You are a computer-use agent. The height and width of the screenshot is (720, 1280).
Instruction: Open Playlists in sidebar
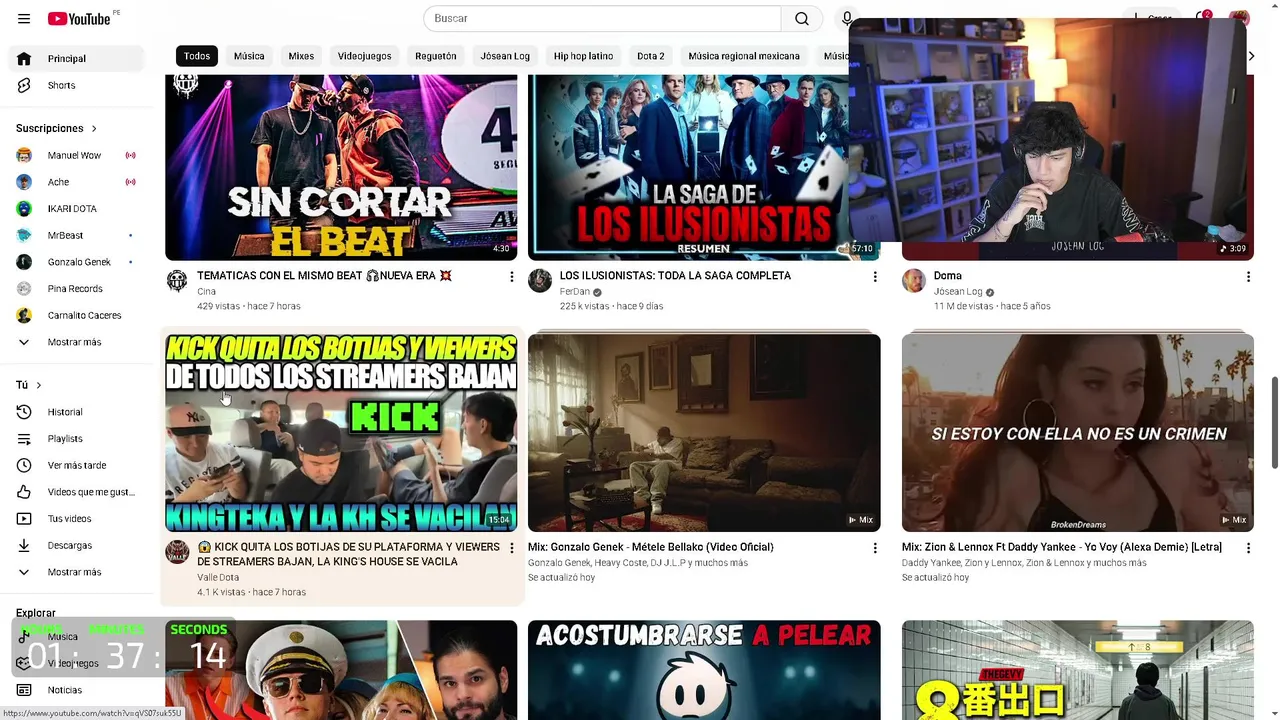tap(75, 439)
